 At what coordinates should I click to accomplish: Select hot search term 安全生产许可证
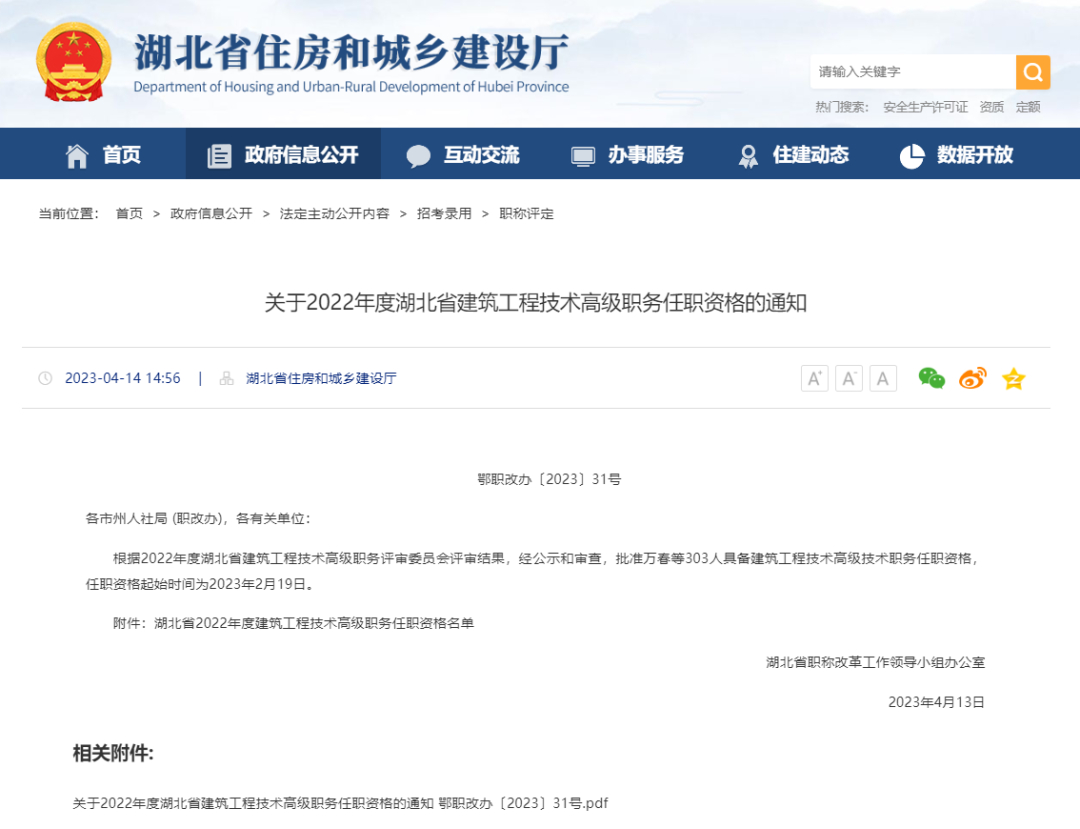click(925, 107)
